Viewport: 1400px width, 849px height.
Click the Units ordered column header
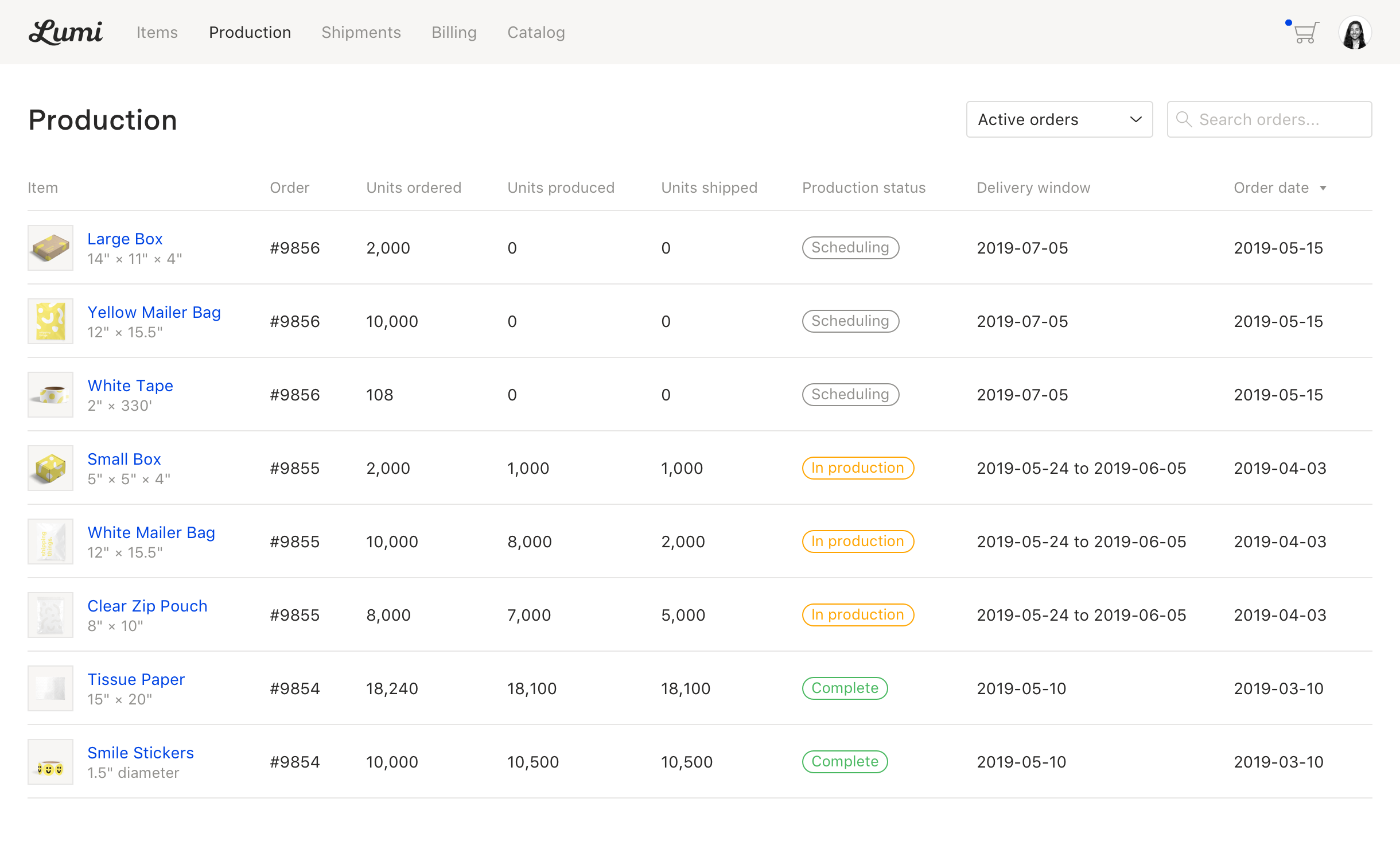[414, 188]
